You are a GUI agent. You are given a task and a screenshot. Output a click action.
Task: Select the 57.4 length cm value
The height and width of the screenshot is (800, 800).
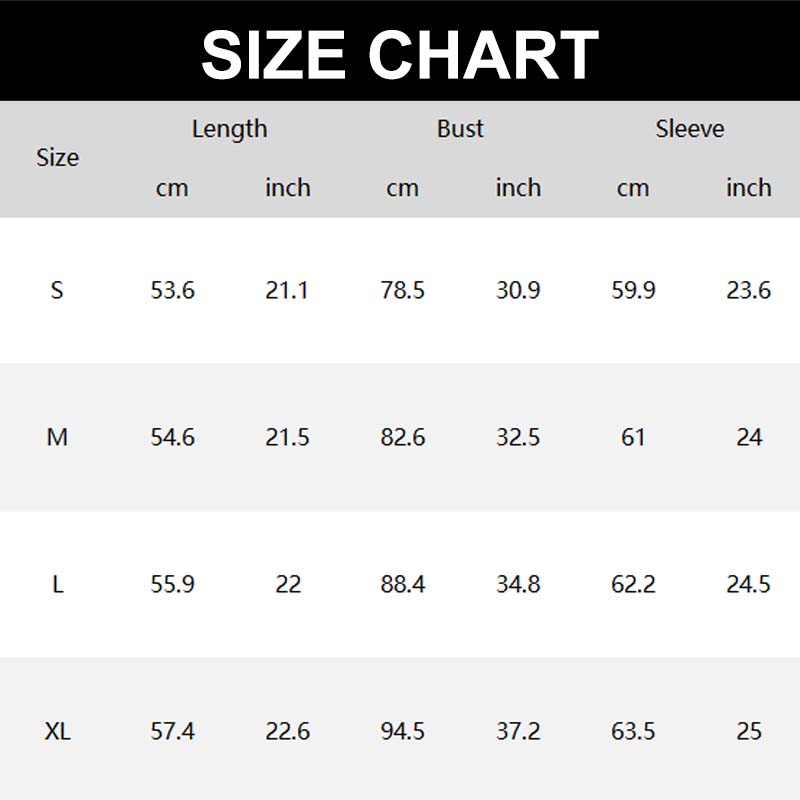(172, 731)
